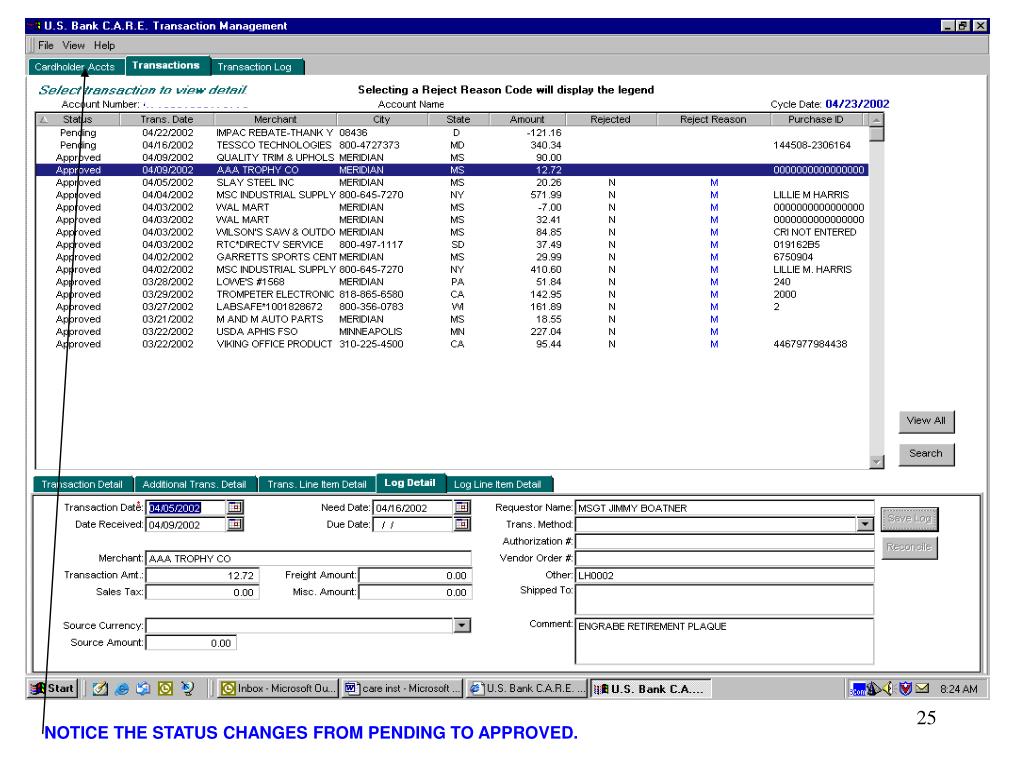Open the calendar picker for Need Date
The image size is (1024, 768).
[462, 507]
